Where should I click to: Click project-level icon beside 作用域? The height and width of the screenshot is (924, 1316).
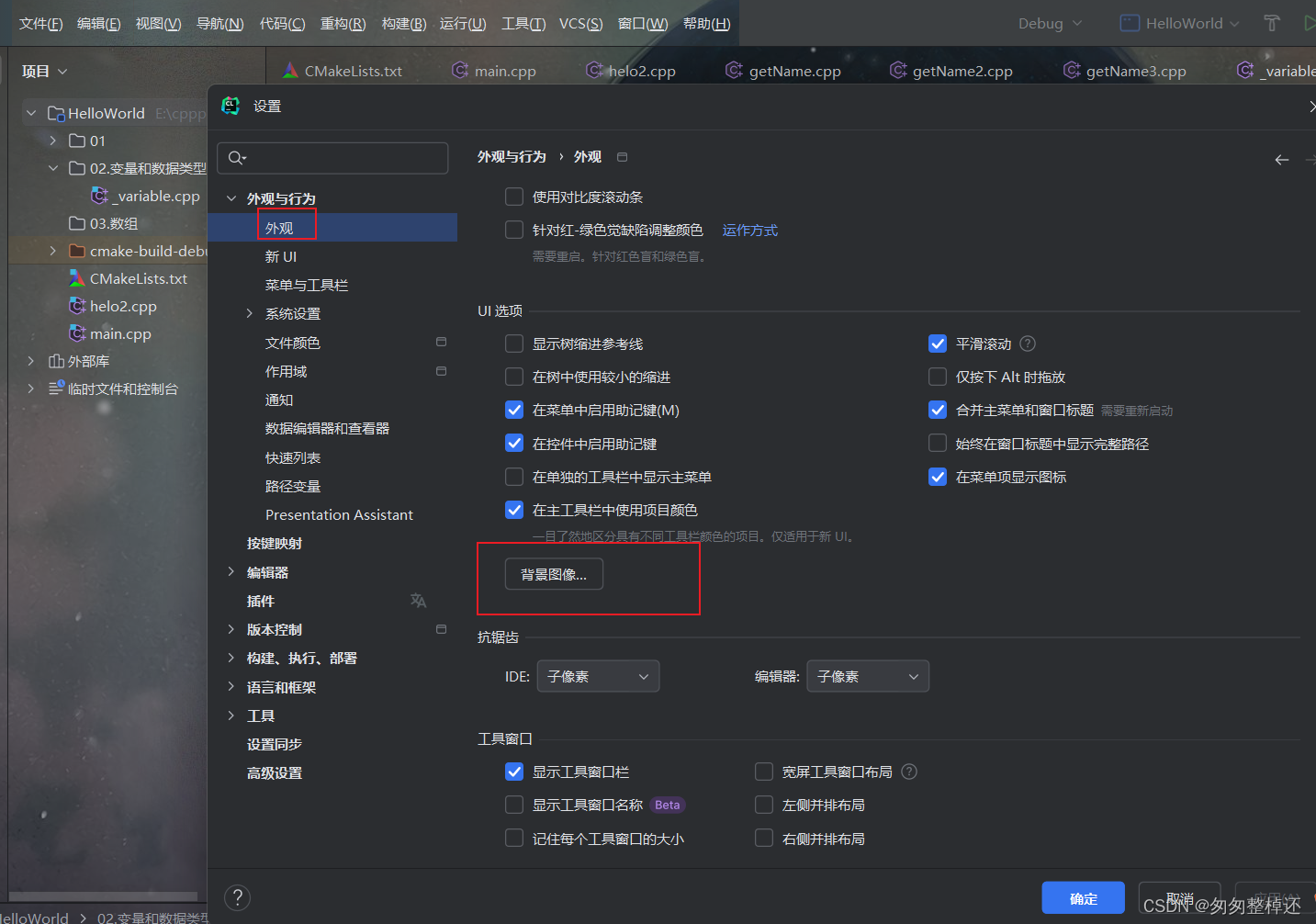coord(441,371)
